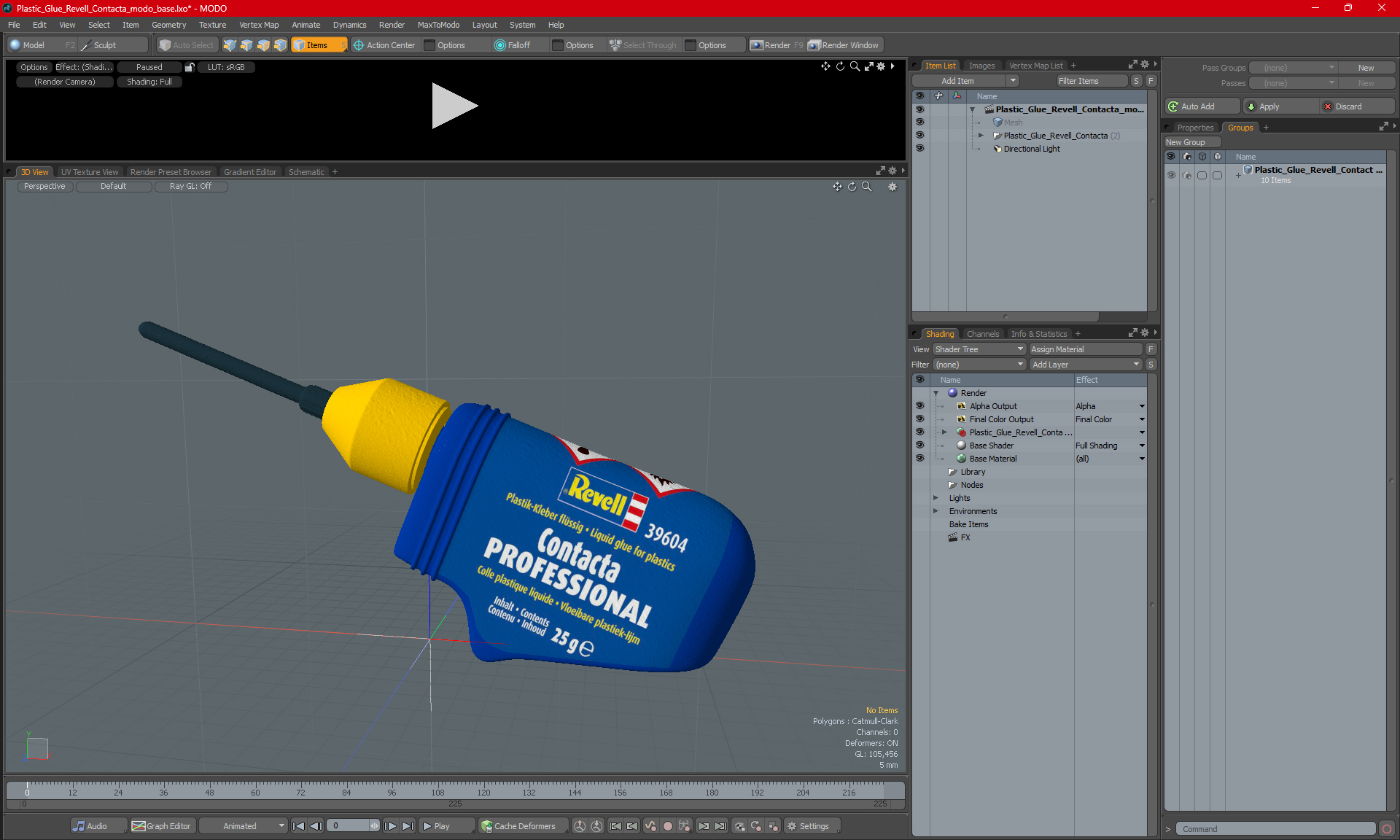Toggle visibility of Mesh item
The height and width of the screenshot is (840, 1400).
click(x=919, y=122)
